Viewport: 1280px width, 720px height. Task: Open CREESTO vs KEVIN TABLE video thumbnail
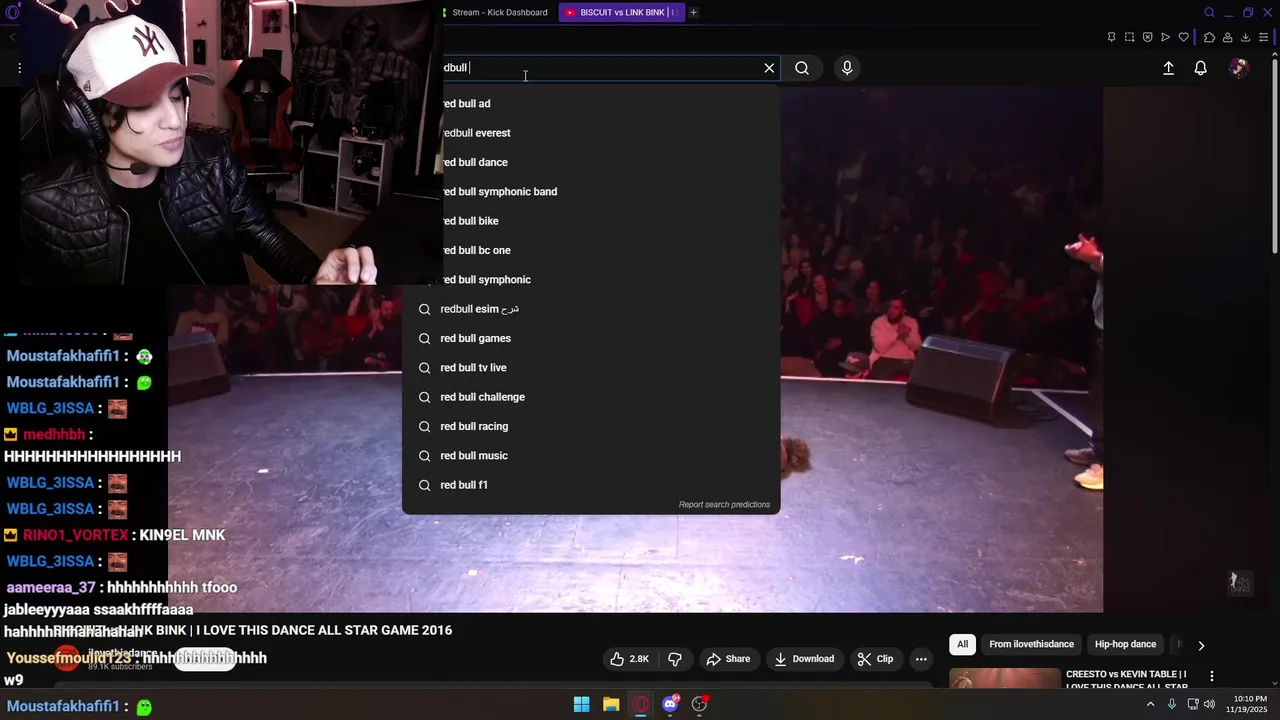click(x=1005, y=679)
